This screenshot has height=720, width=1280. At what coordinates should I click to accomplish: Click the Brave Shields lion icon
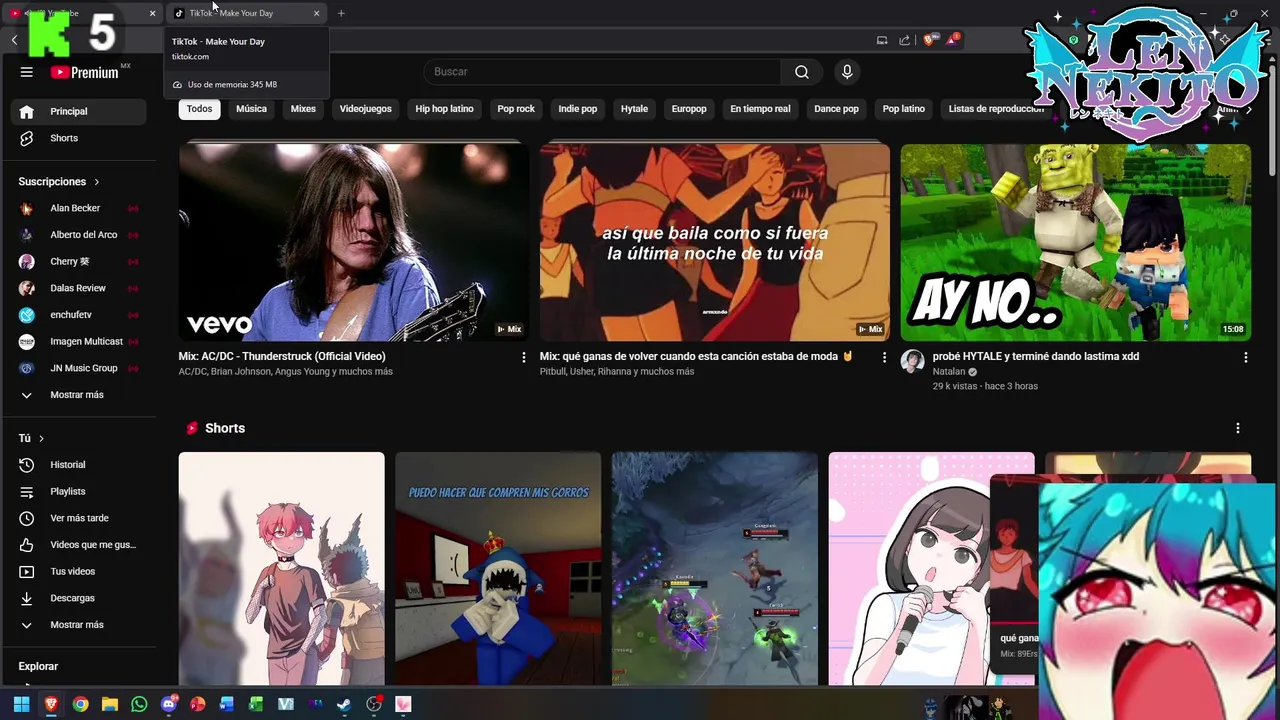click(x=929, y=40)
